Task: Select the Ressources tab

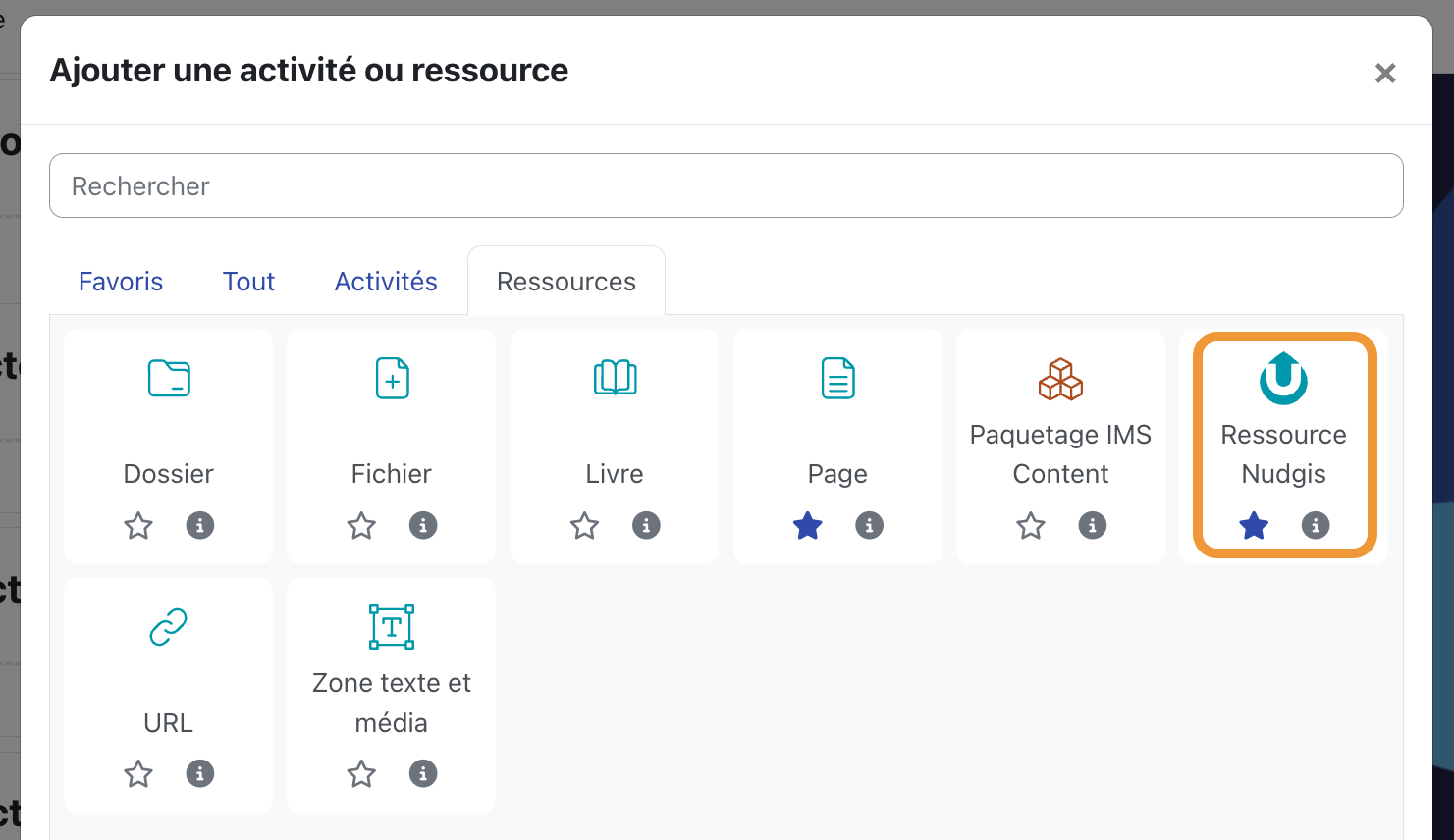Action: [566, 282]
